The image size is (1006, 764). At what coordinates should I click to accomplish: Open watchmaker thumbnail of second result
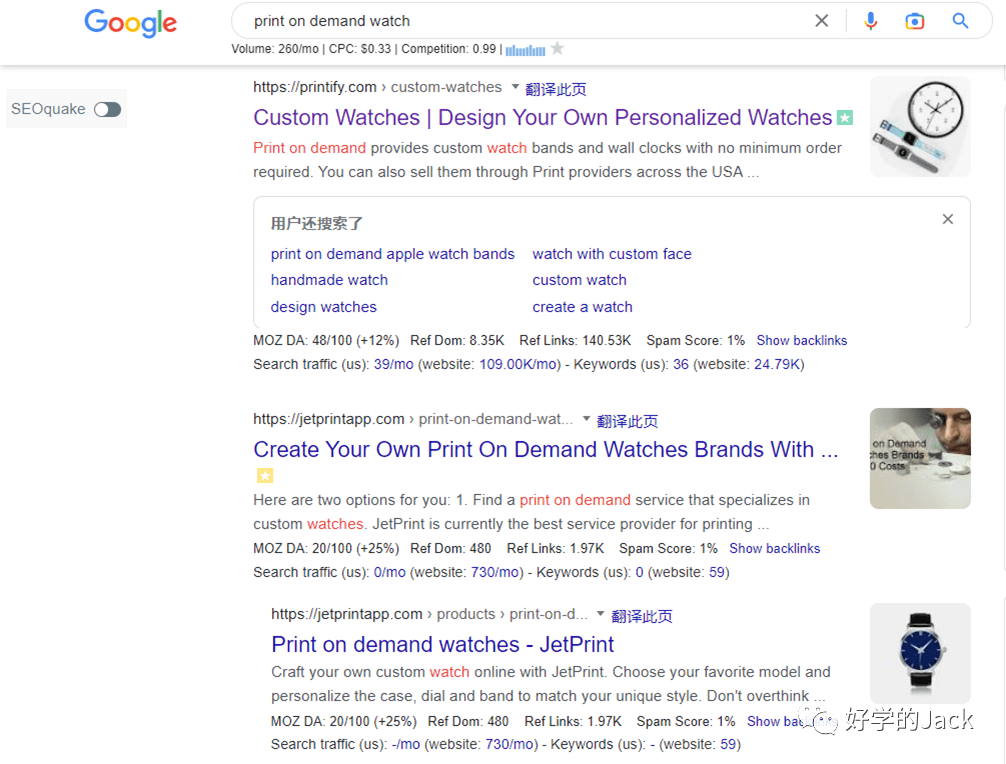(x=920, y=459)
